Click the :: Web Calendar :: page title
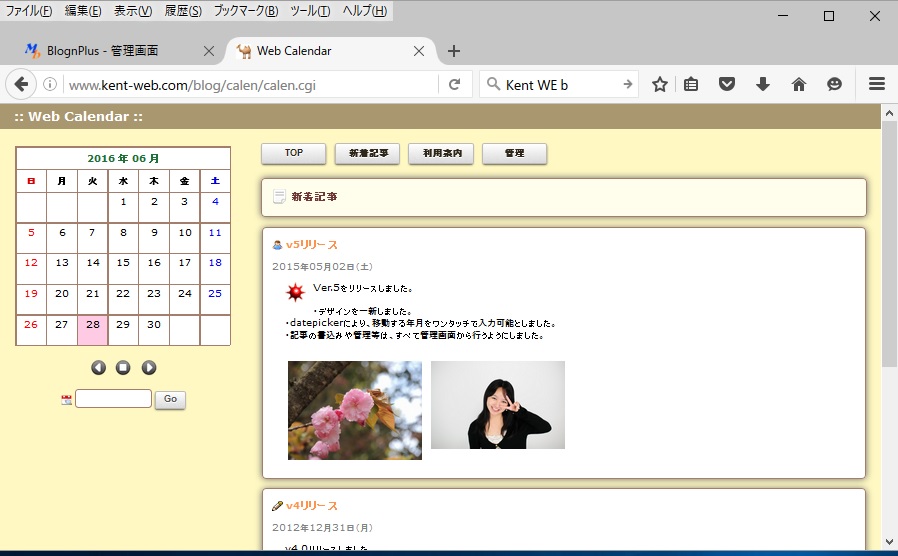The height and width of the screenshot is (556, 898). pyautogui.click(x=78, y=117)
